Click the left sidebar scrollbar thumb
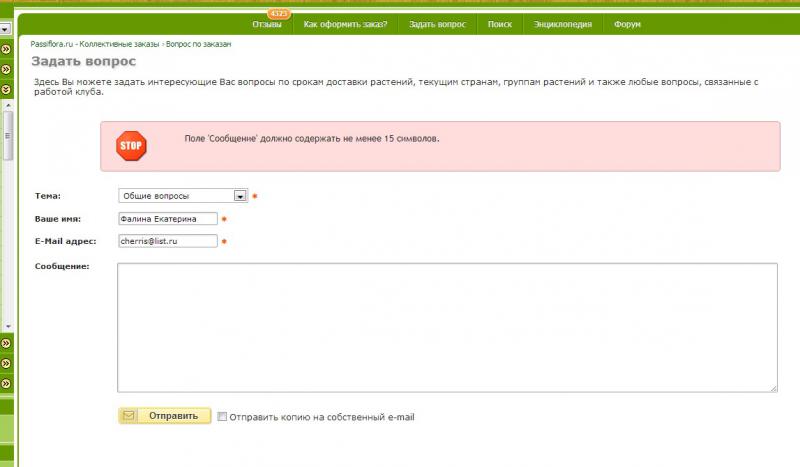This screenshot has width=800, height=467. pyautogui.click(x=8, y=135)
